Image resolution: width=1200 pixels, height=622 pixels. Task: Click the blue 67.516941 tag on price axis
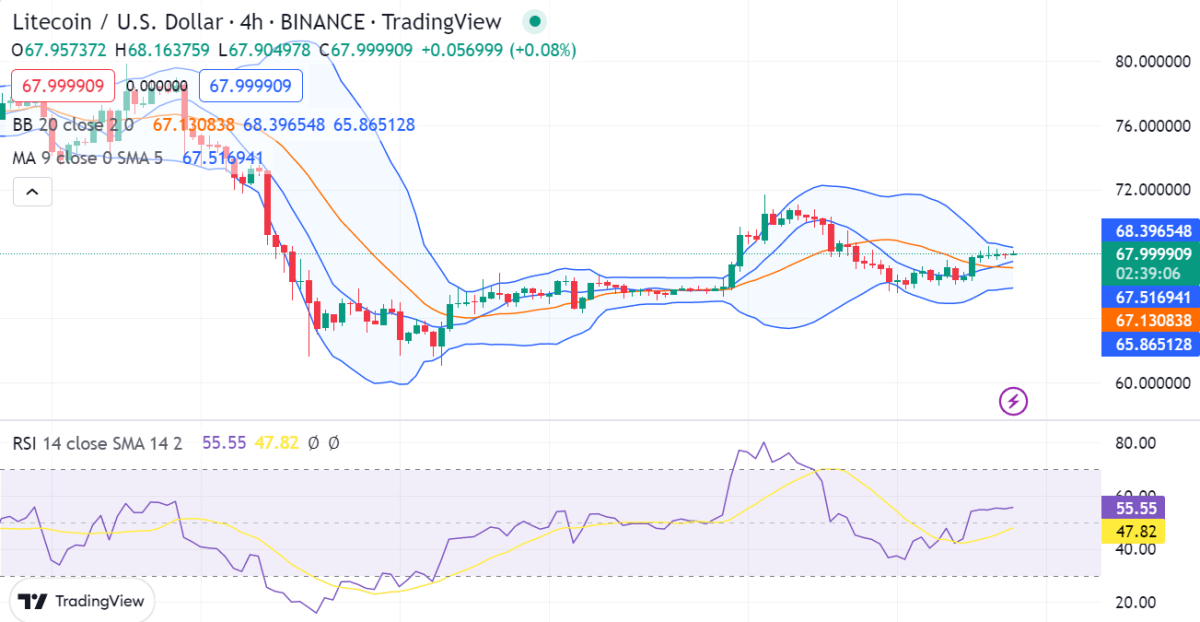click(x=1151, y=298)
